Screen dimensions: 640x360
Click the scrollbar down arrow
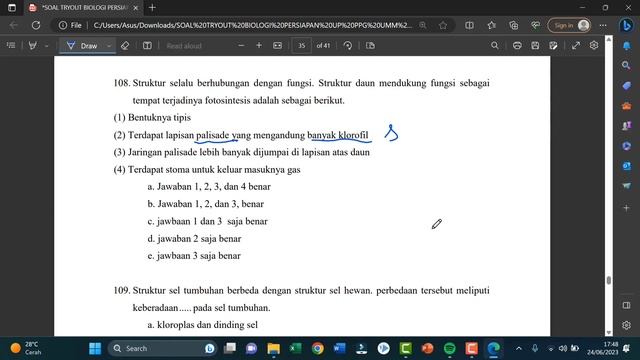609,333
